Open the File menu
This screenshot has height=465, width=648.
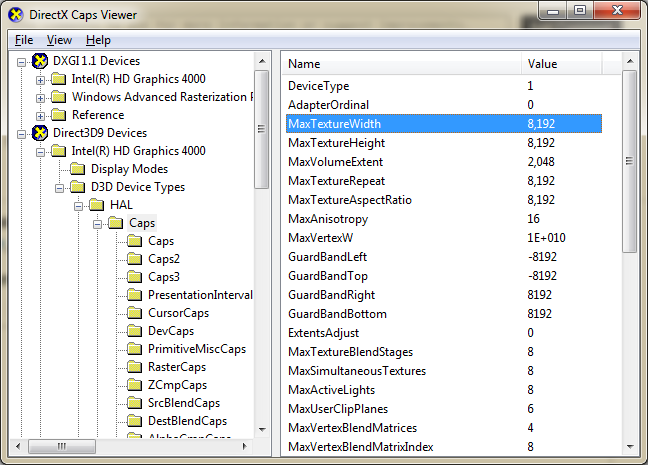coord(24,40)
